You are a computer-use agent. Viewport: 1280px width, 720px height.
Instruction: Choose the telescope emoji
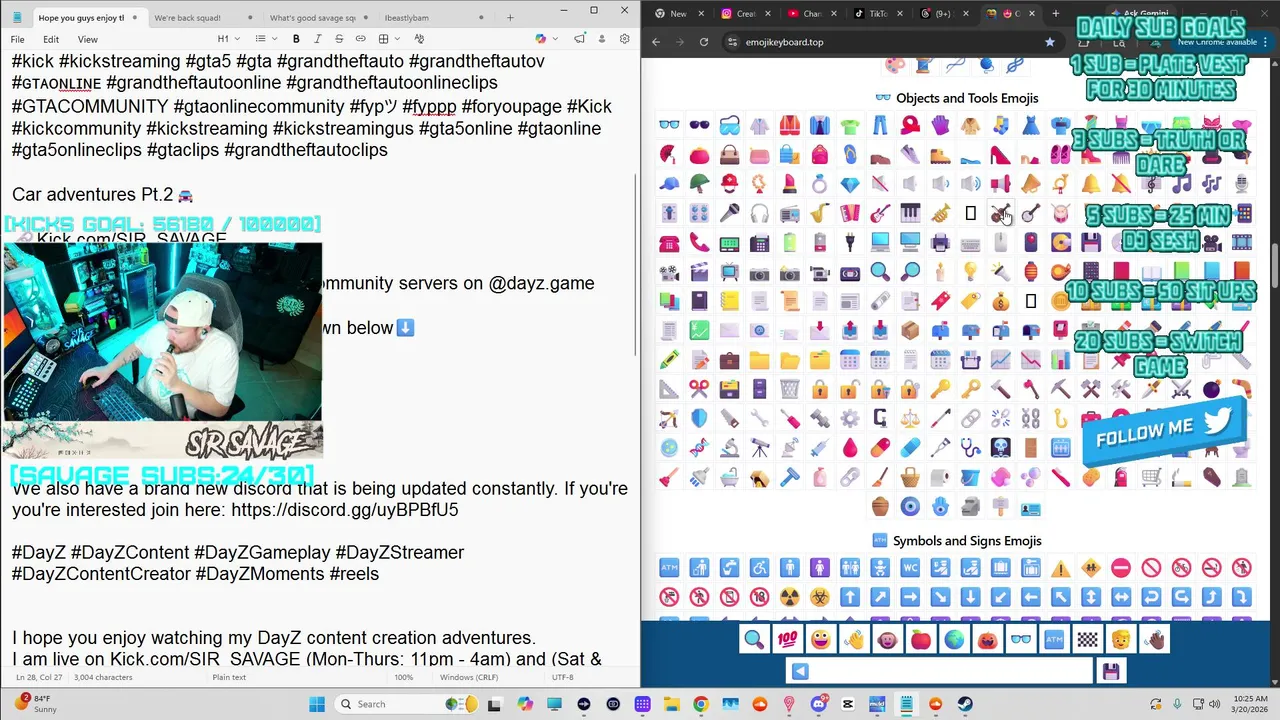coord(759,447)
